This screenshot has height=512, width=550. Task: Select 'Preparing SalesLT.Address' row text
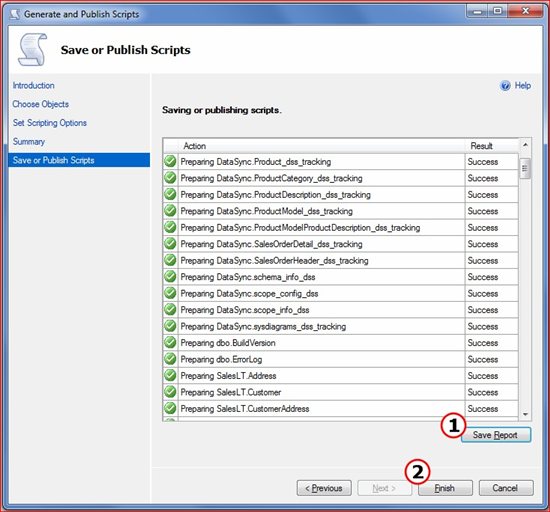pos(228,376)
